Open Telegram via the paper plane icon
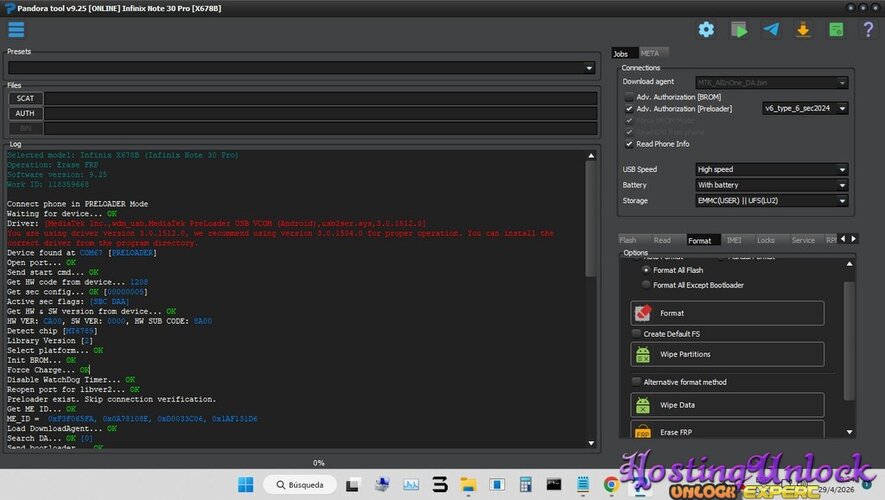 pyautogui.click(x=771, y=29)
